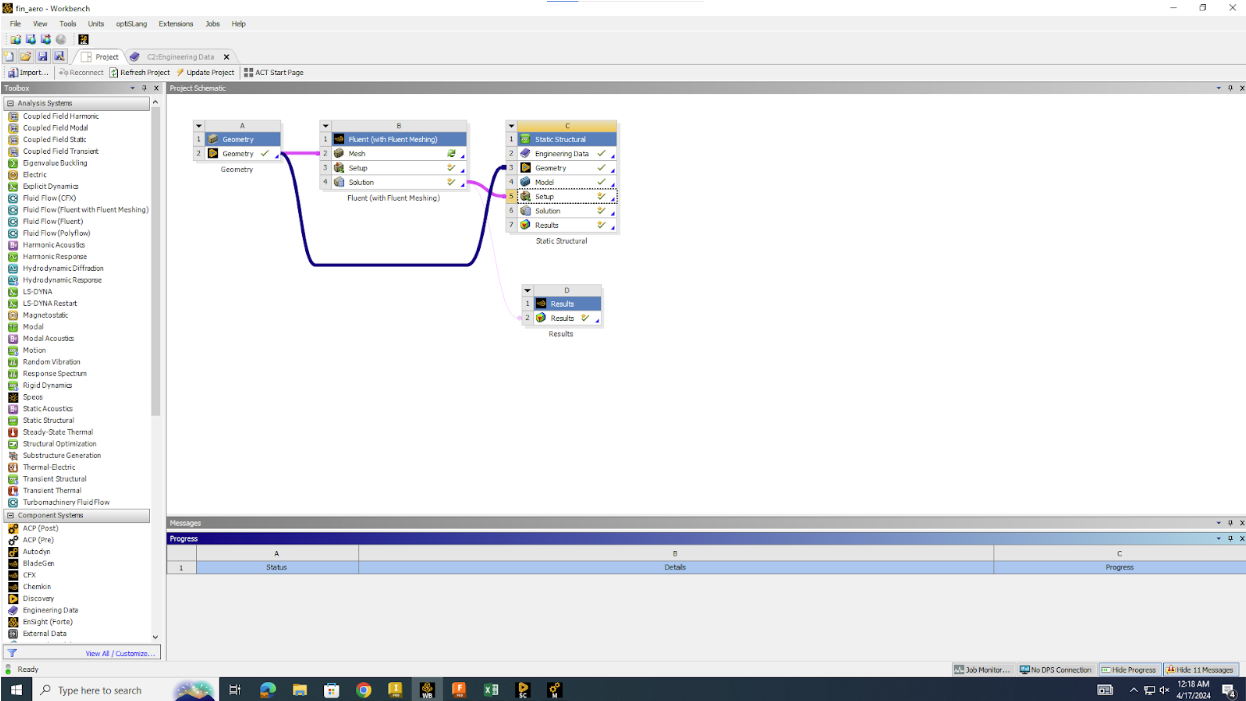Image resolution: width=1246 pixels, height=701 pixels.
Task: Open Ansys Workbench from Windows taskbar
Action: (x=427, y=690)
